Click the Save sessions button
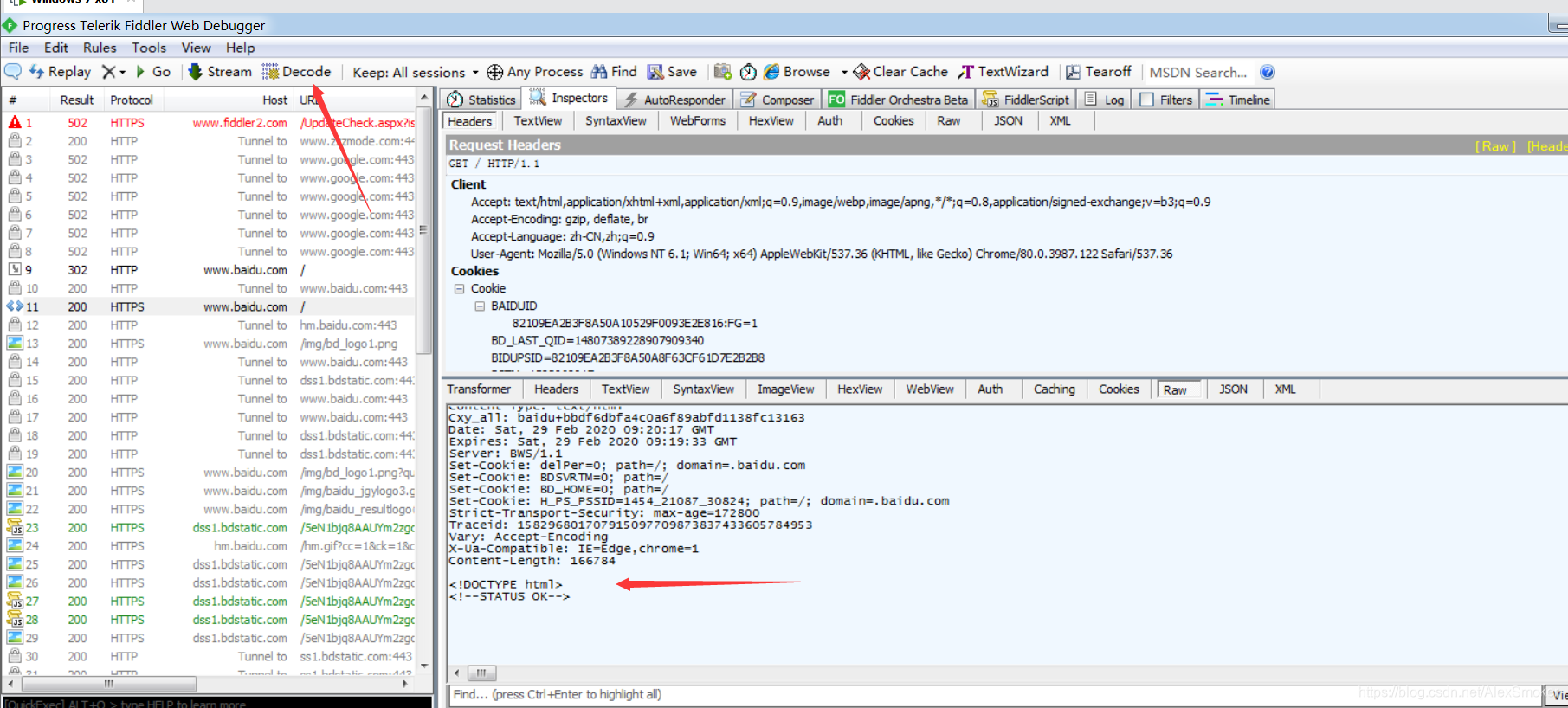This screenshot has height=708, width=1568. pyautogui.click(x=672, y=72)
